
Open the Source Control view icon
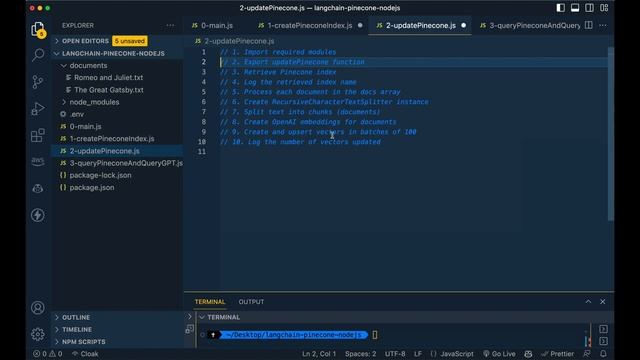point(38,82)
